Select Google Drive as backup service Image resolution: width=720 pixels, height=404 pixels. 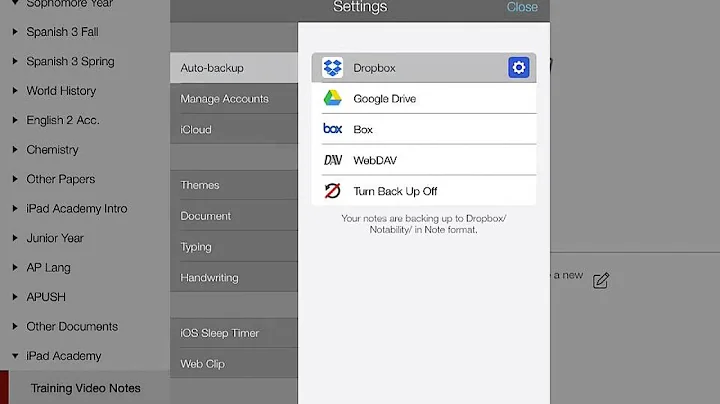click(423, 98)
